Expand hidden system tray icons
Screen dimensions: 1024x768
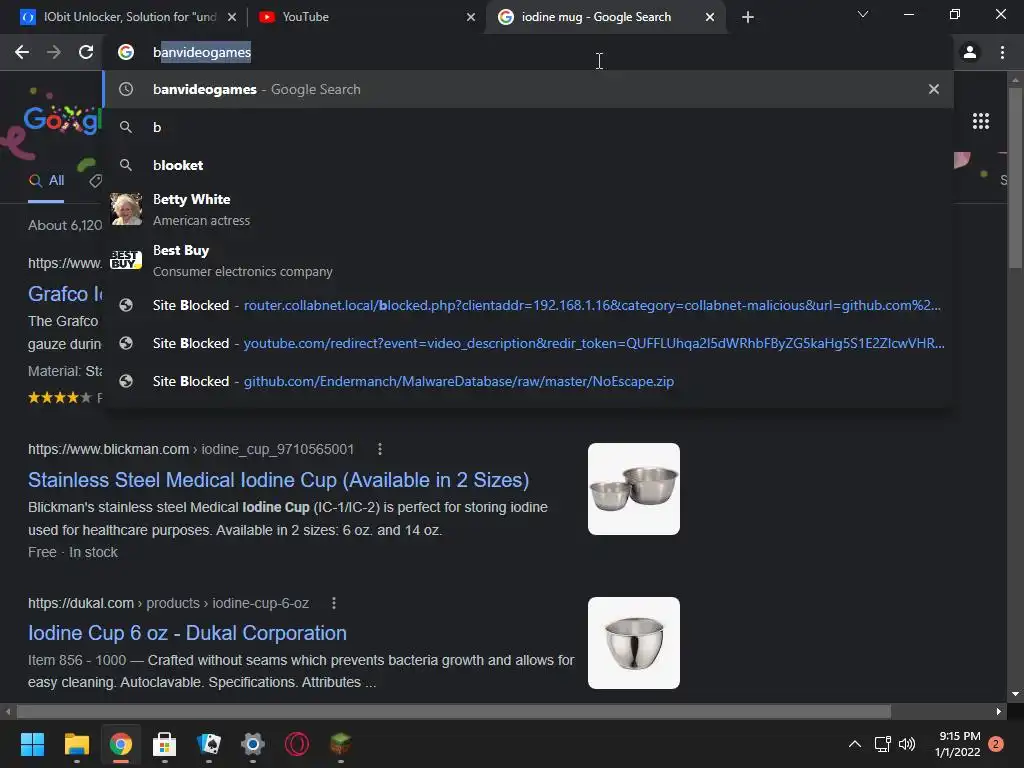[x=854, y=744]
